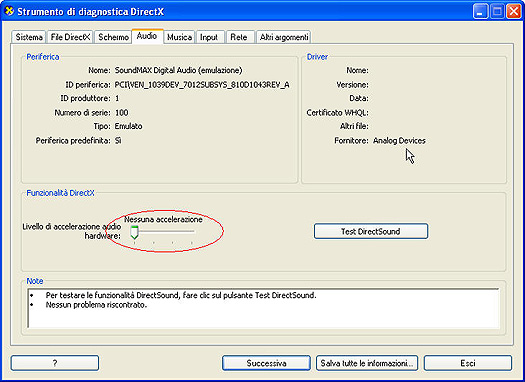Click the serial number value 100
The height and width of the screenshot is (382, 525).
tap(122, 112)
